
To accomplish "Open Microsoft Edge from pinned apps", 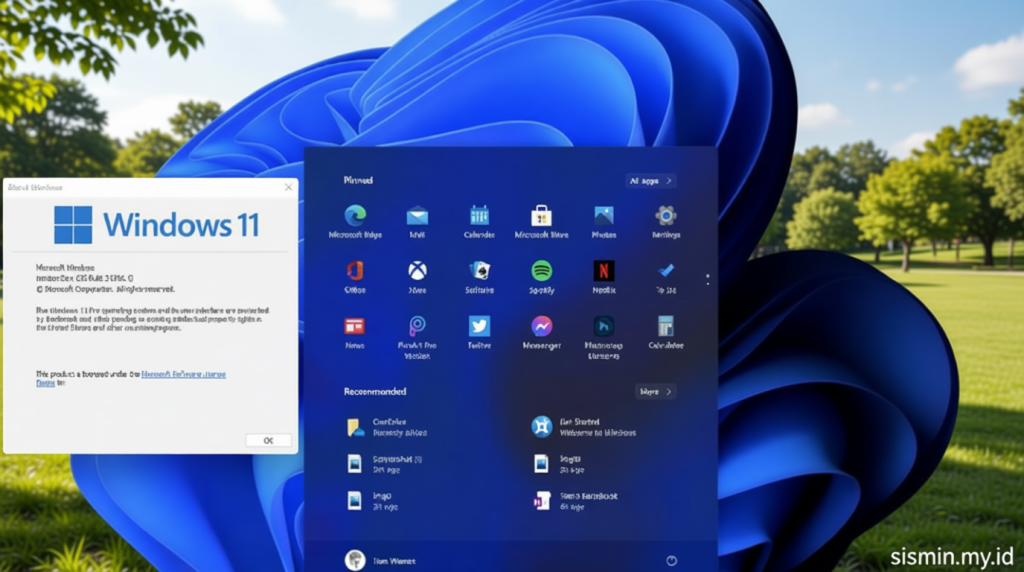I will click(355, 215).
